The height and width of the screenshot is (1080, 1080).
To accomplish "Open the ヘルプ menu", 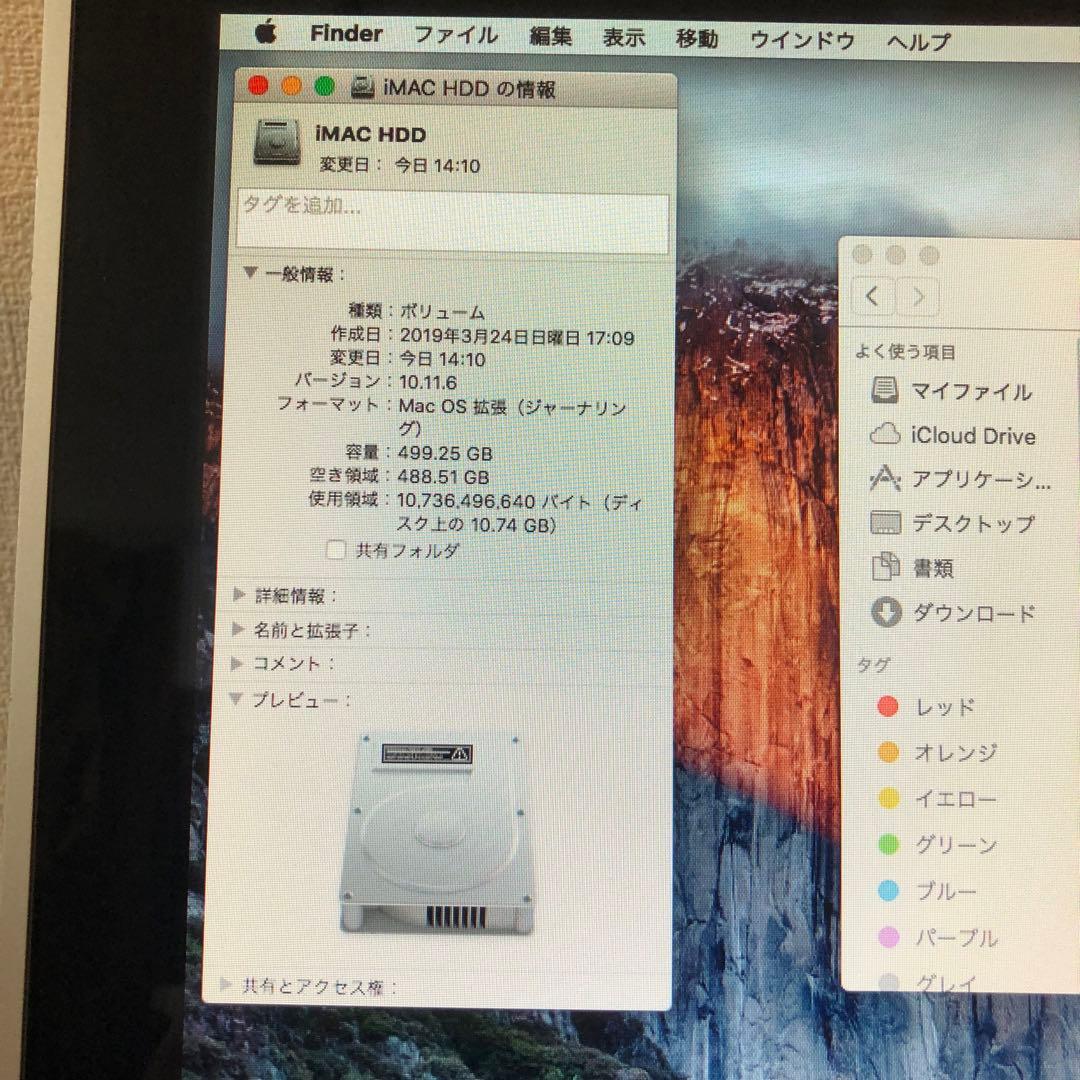I will 918,42.
